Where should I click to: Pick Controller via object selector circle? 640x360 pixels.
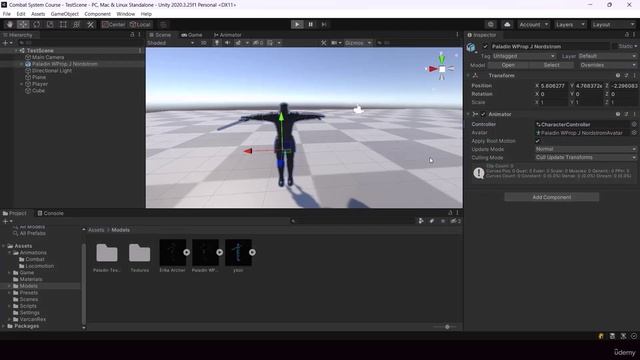point(634,124)
